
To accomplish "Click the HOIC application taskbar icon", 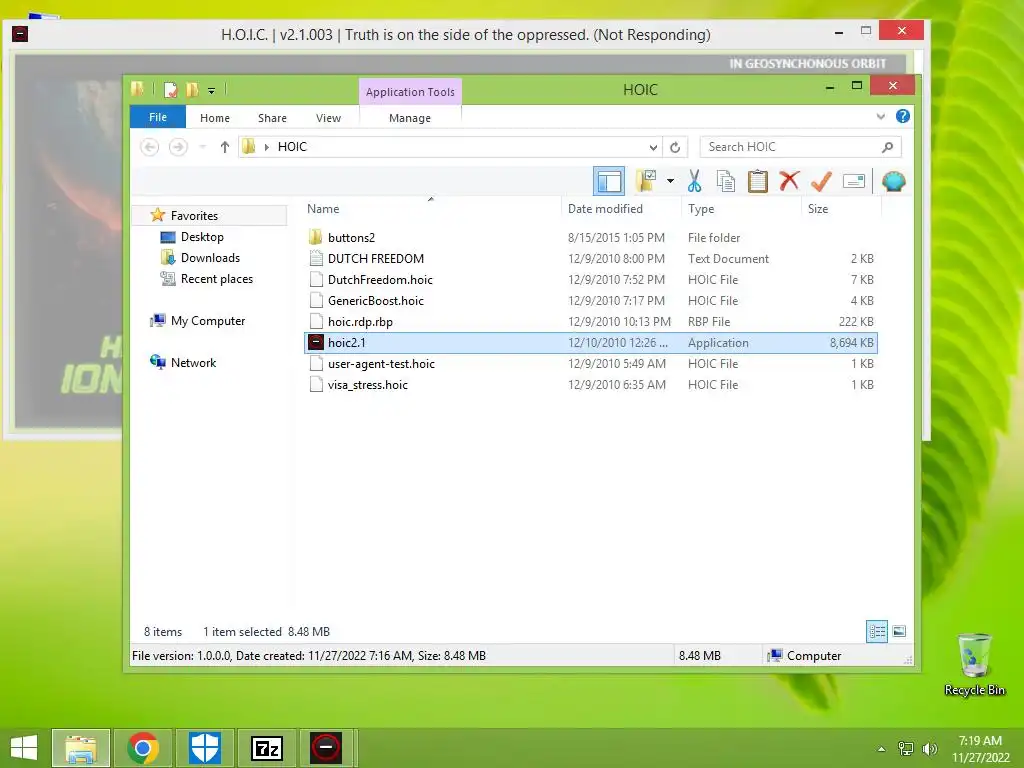I will [327, 748].
